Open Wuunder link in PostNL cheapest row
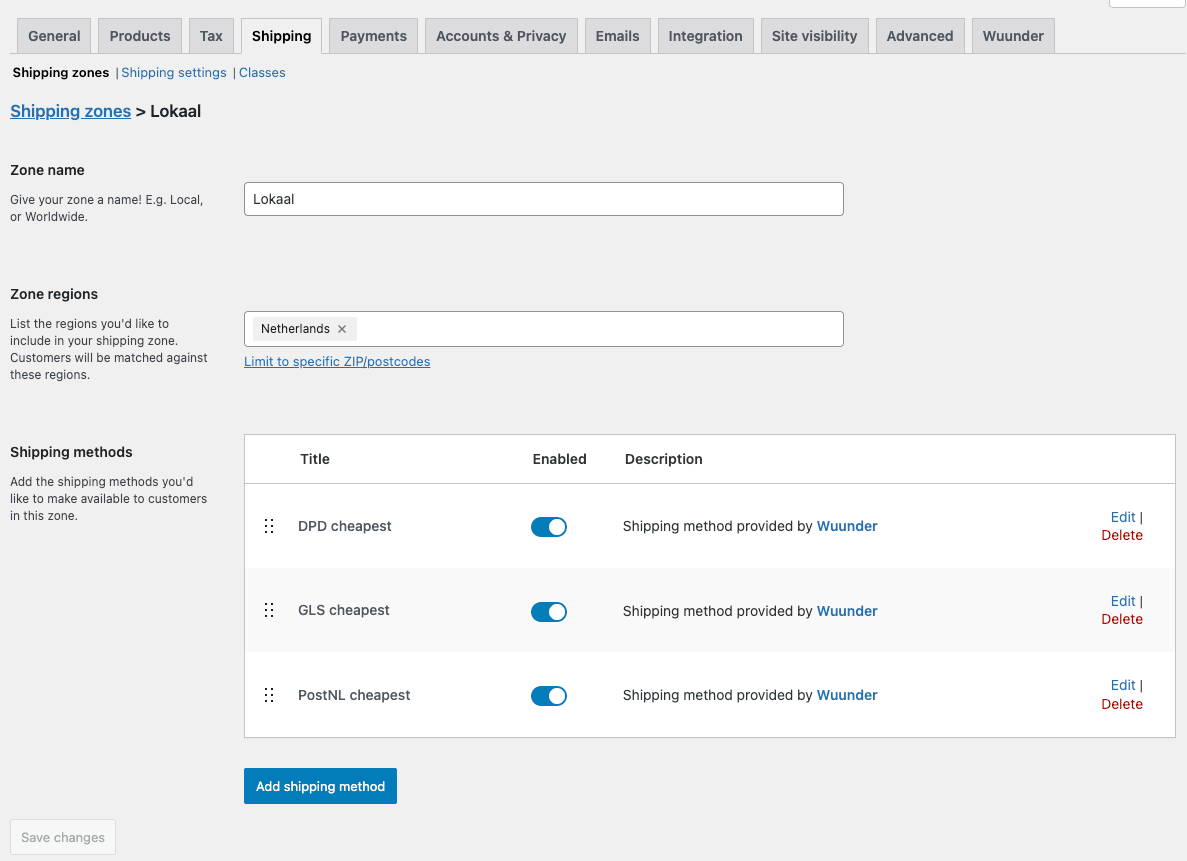The height and width of the screenshot is (861, 1187). 847,695
